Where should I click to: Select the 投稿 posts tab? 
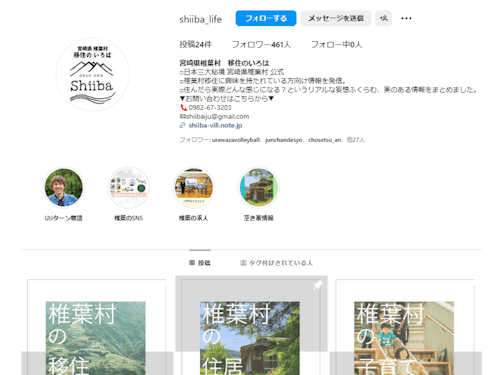(x=200, y=263)
